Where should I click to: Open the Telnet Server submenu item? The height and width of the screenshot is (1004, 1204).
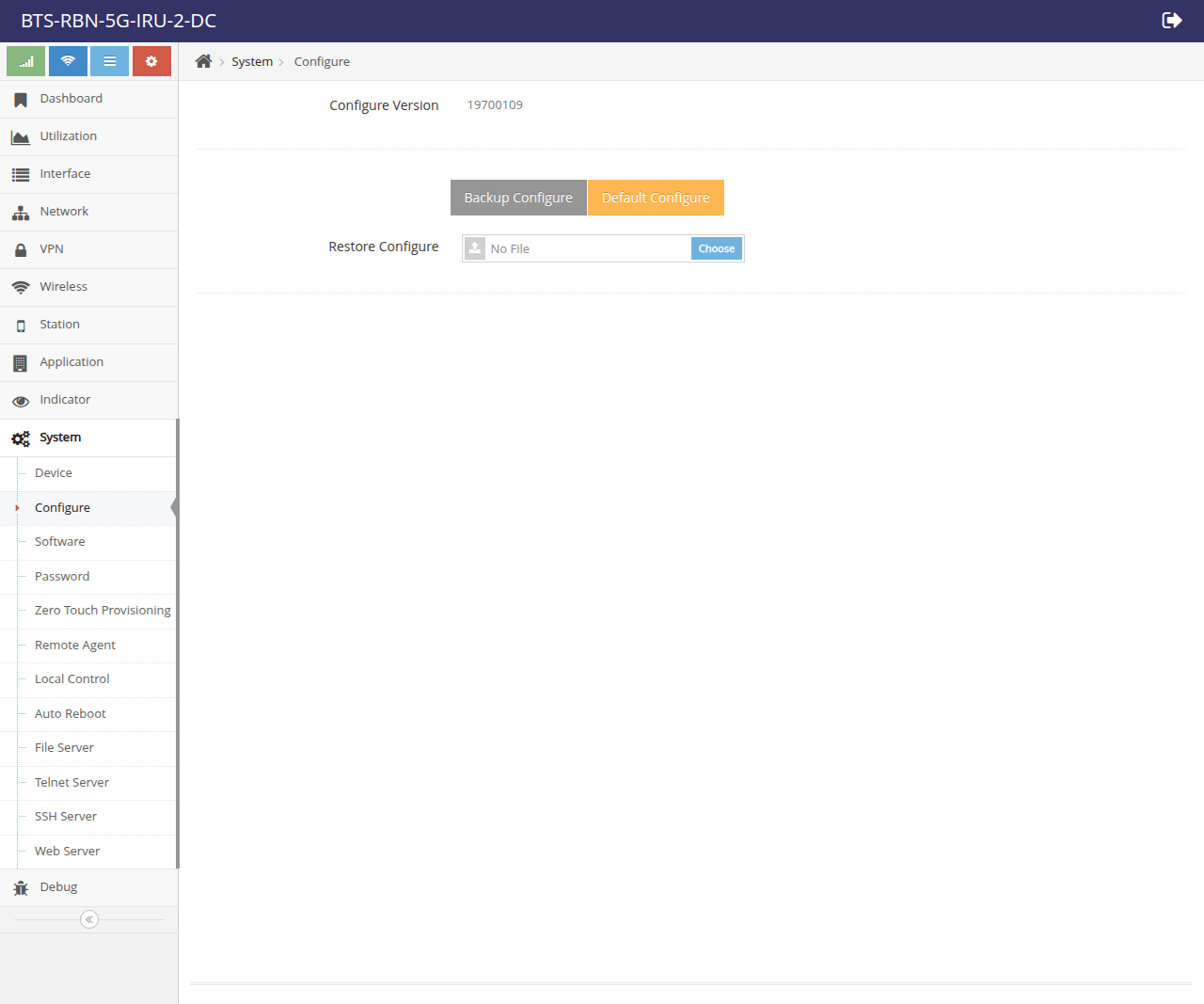click(x=88, y=783)
